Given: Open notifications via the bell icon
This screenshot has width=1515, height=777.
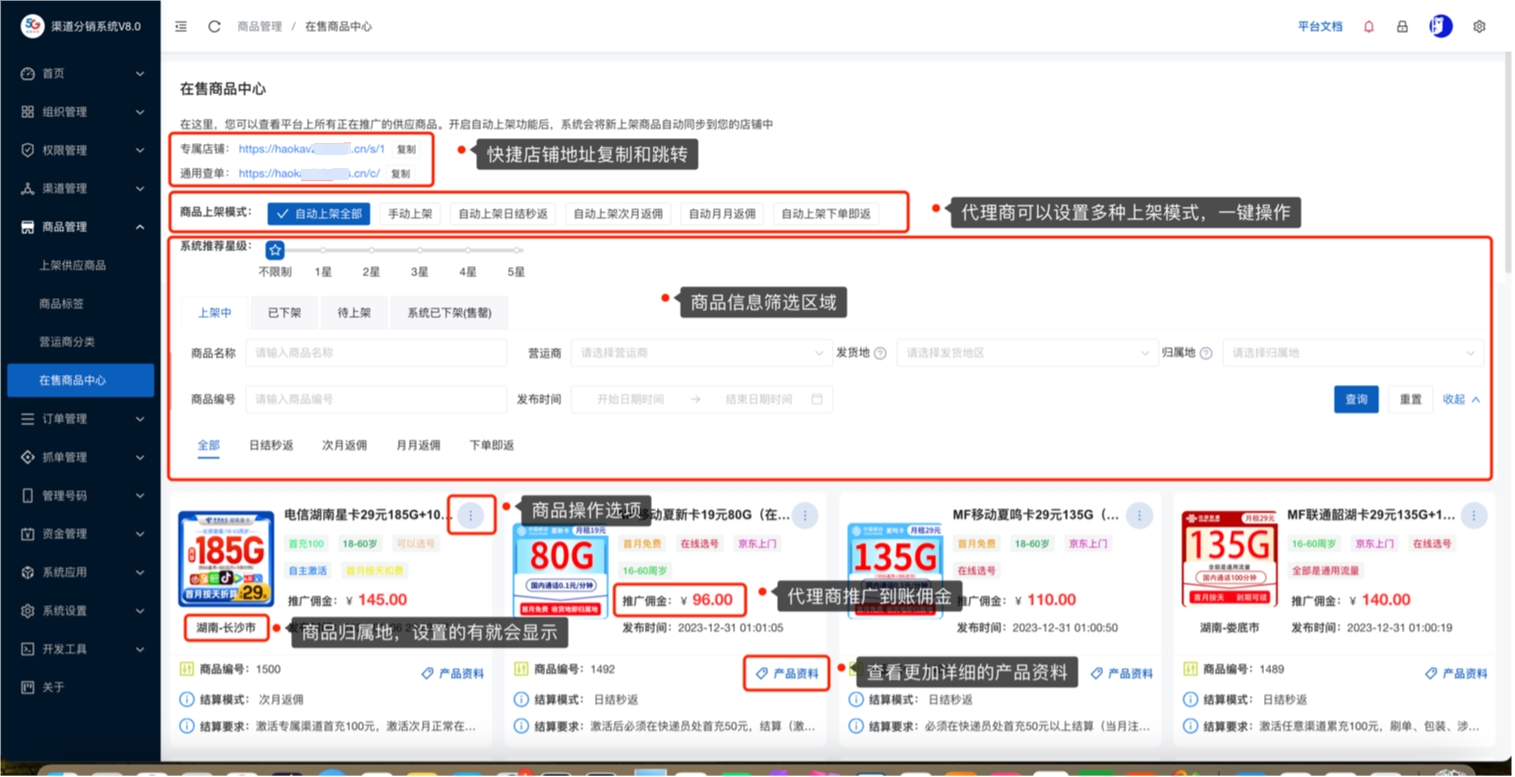Looking at the screenshot, I should coord(1369,27).
